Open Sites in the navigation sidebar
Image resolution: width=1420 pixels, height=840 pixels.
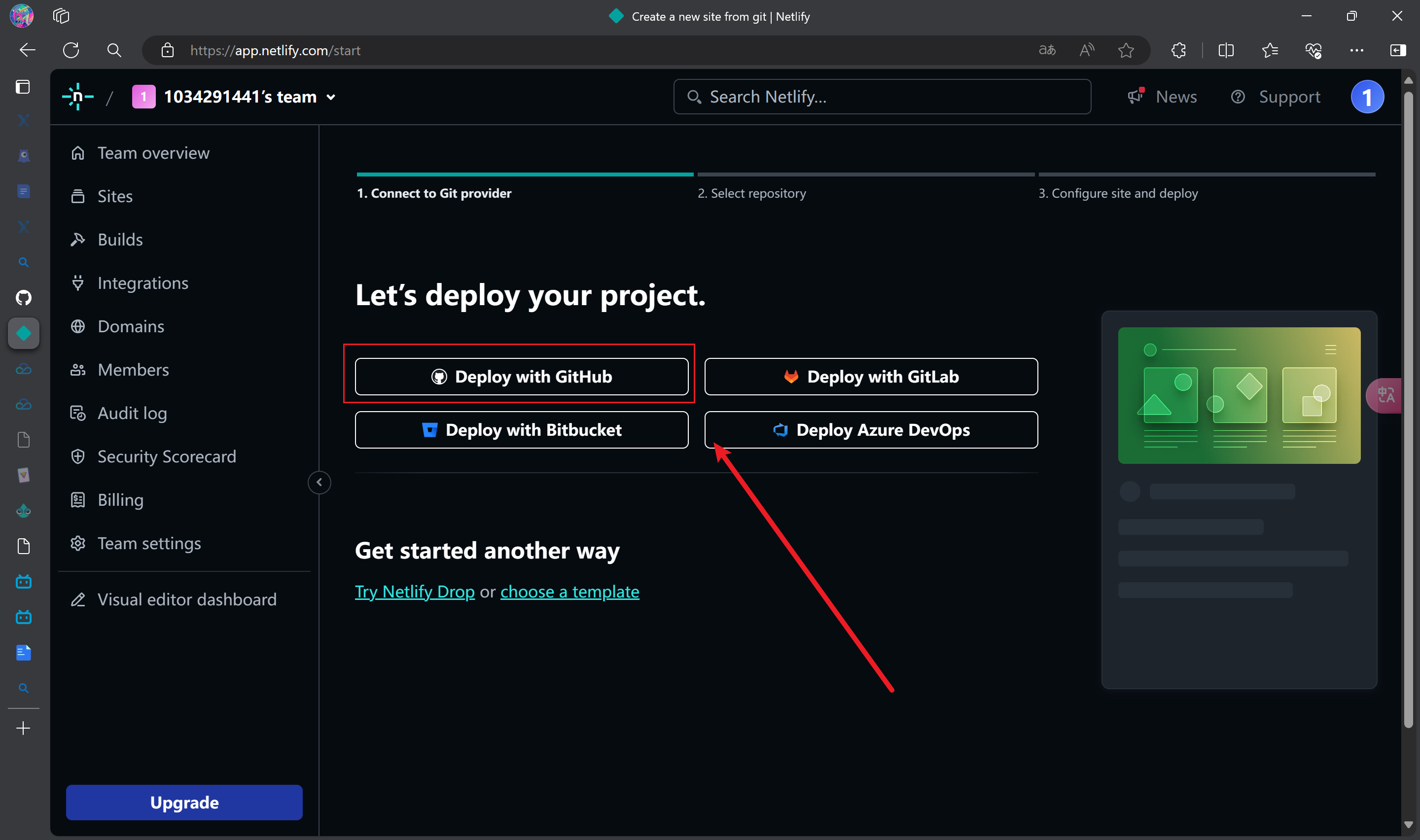coord(115,196)
